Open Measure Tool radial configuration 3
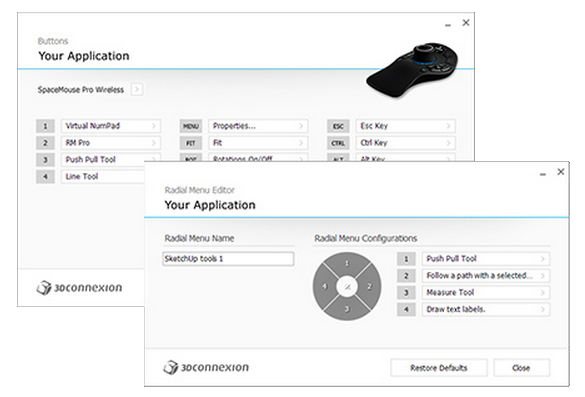 coord(486,293)
